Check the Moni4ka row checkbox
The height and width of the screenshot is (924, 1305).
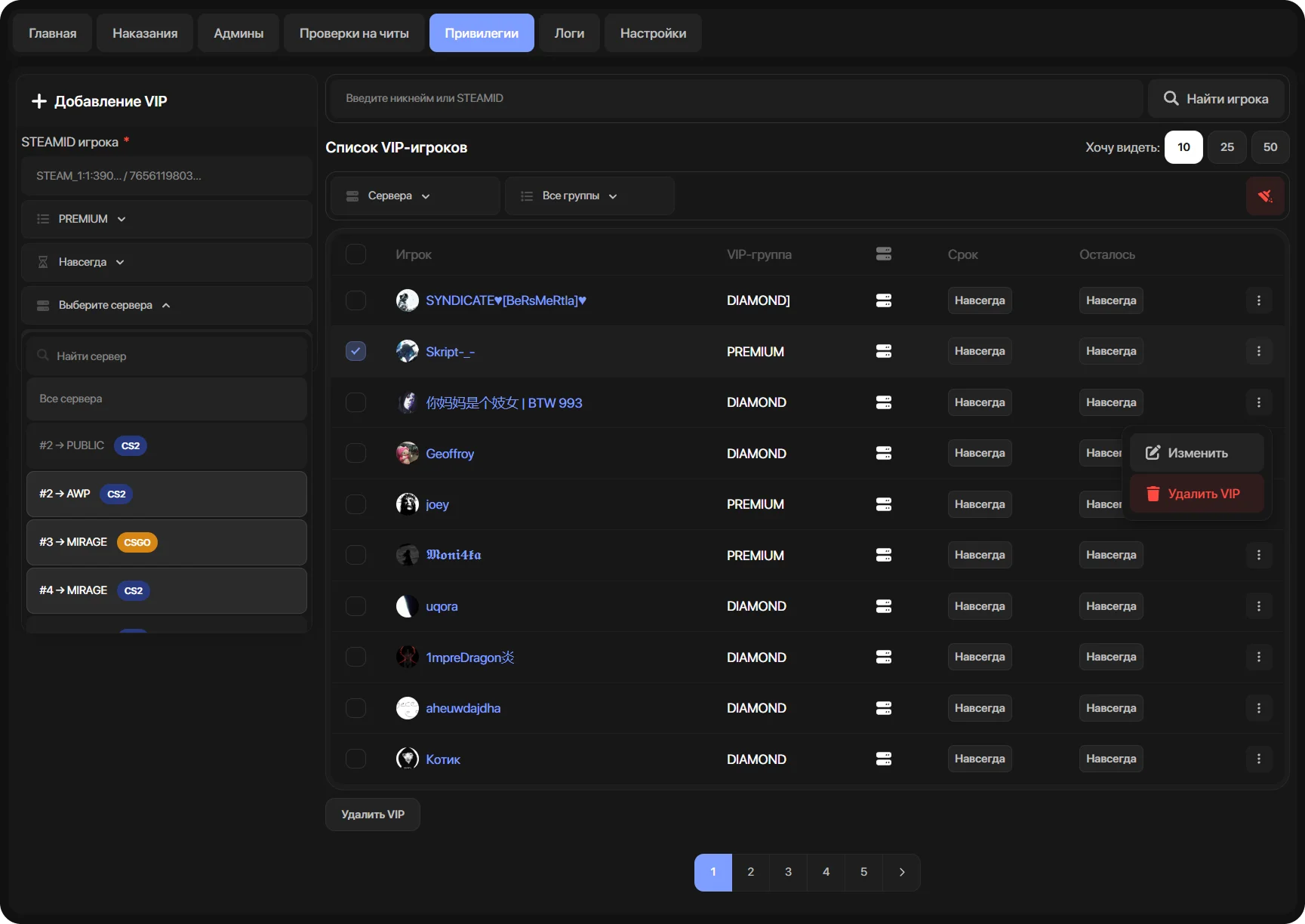point(355,555)
